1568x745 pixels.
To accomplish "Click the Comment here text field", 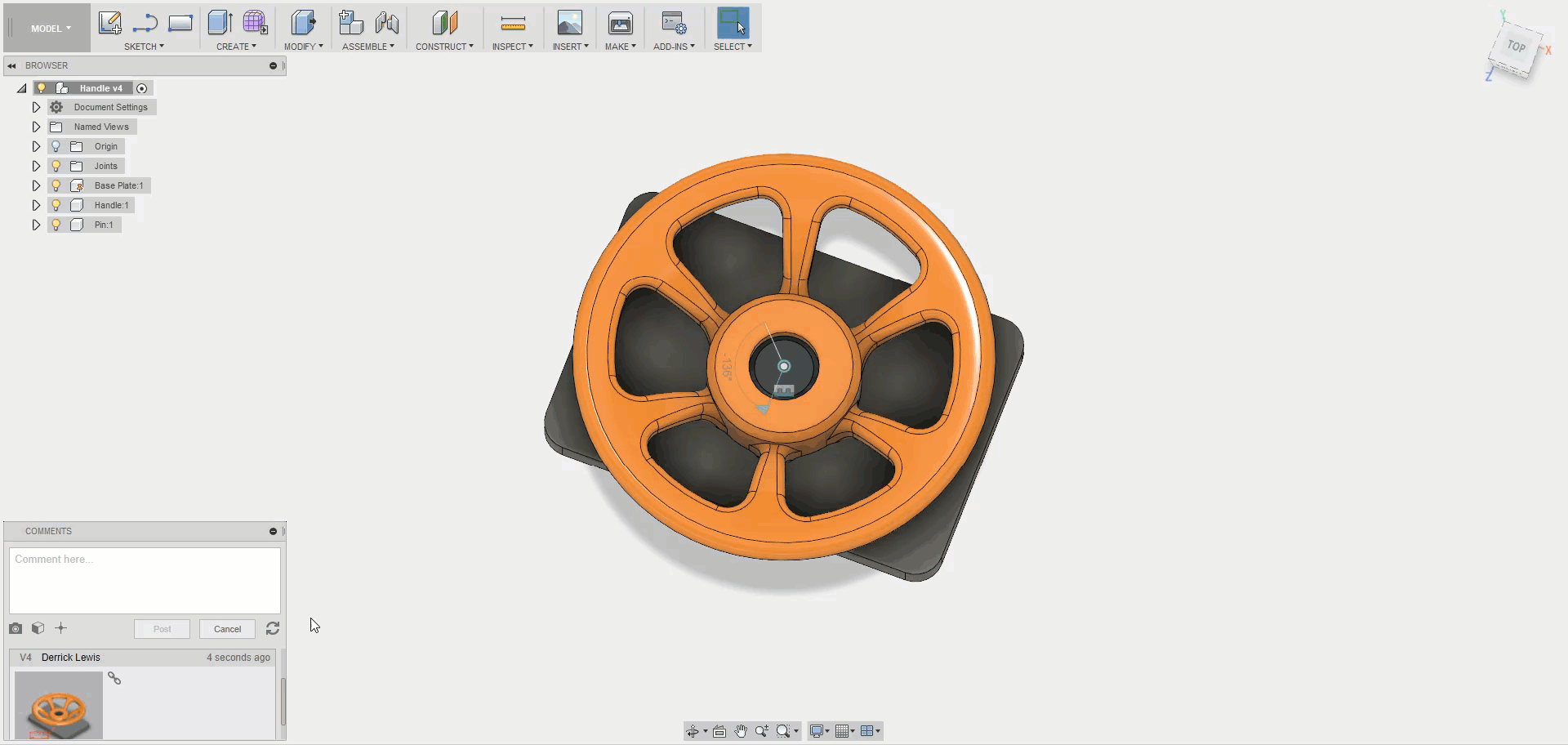I will (145, 580).
